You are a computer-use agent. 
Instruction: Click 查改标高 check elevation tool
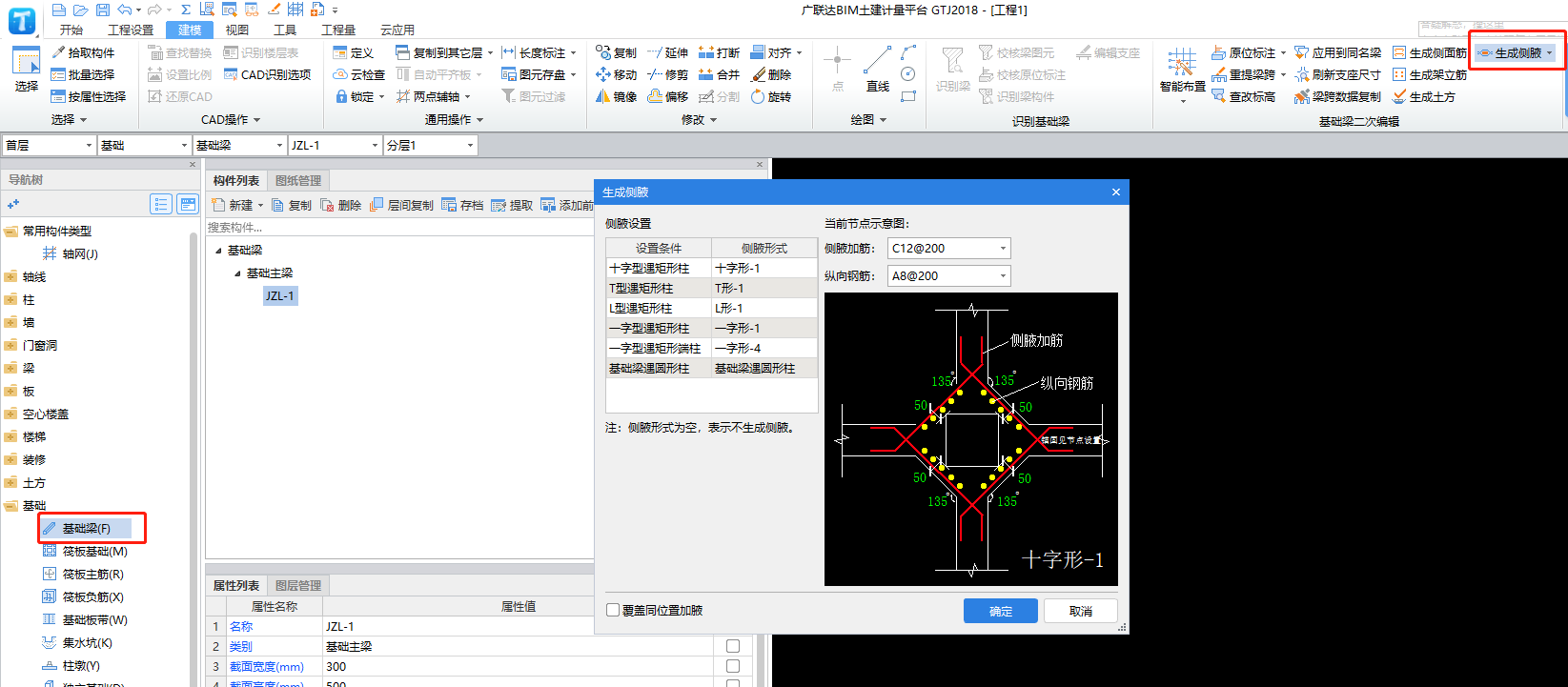coord(1244,96)
